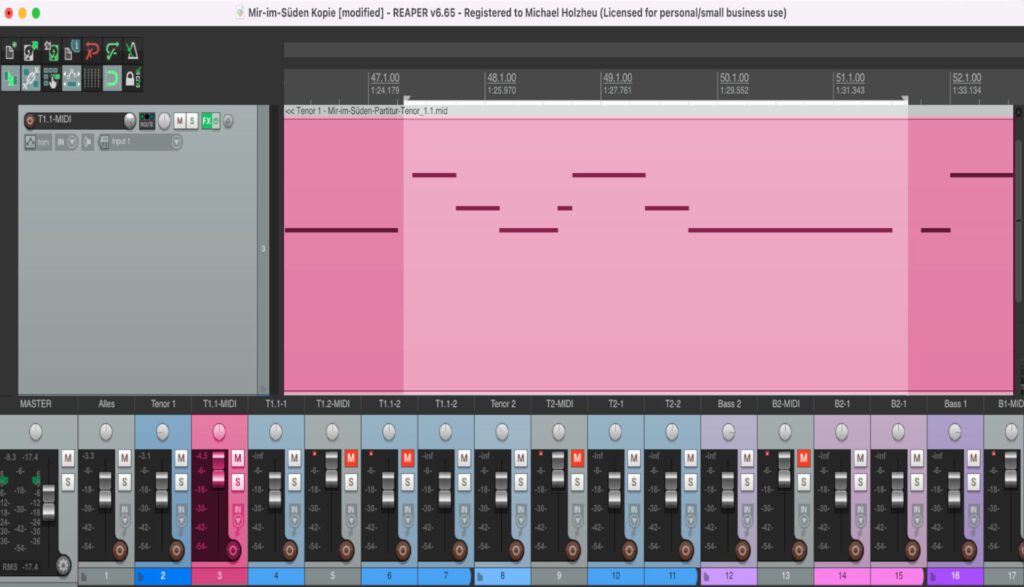1024x587 pixels.
Task: Click track number 14 button in mixer
Action: tap(842, 576)
